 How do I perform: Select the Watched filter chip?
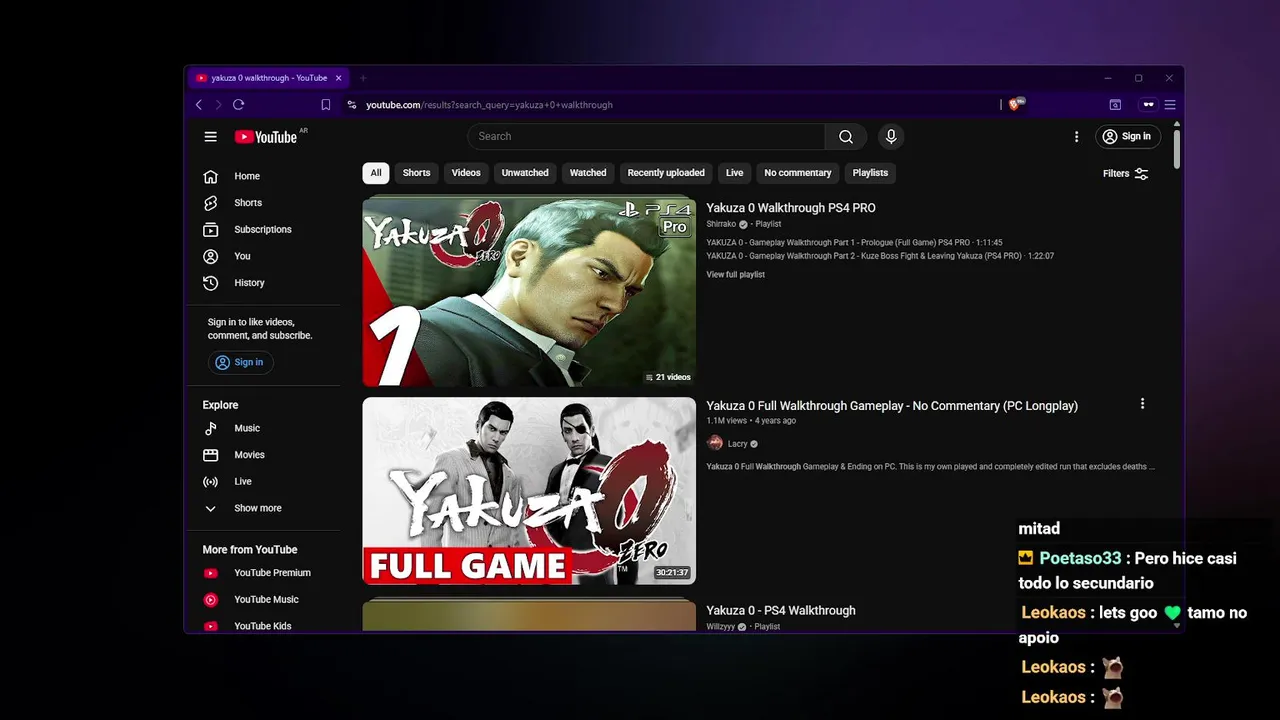click(x=588, y=173)
